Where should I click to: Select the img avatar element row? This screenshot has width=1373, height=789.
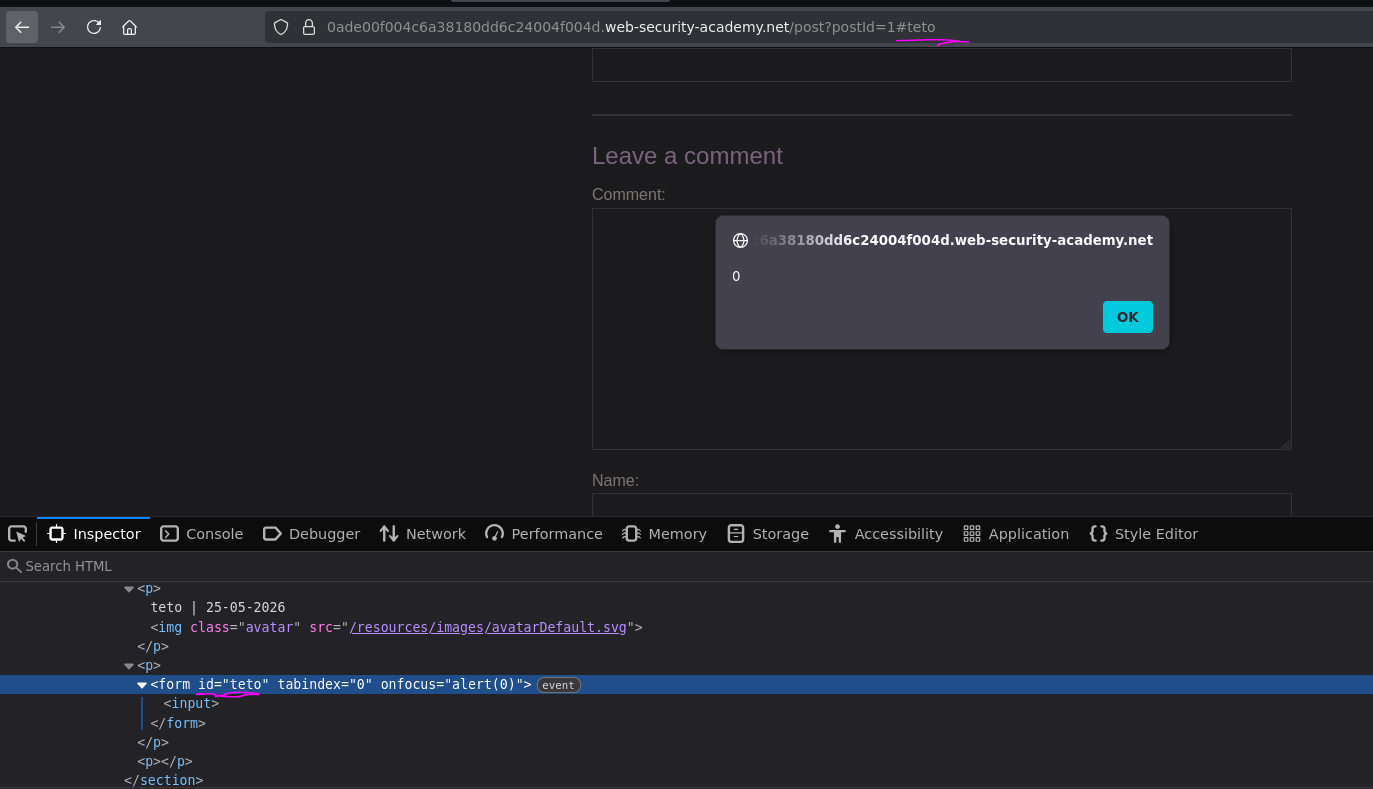tap(686, 628)
